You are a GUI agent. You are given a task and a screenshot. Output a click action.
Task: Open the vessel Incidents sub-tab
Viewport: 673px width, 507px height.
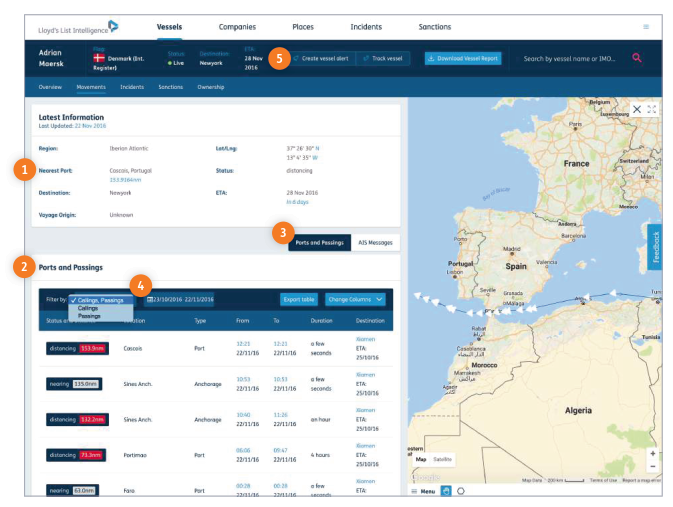[132, 87]
